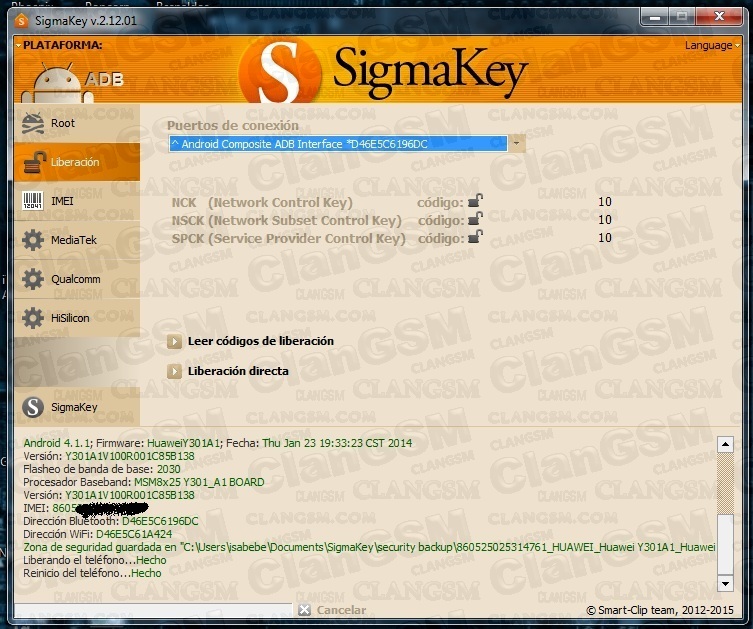Click the IMEI barcode icon
The image size is (753, 629).
(x=33, y=201)
